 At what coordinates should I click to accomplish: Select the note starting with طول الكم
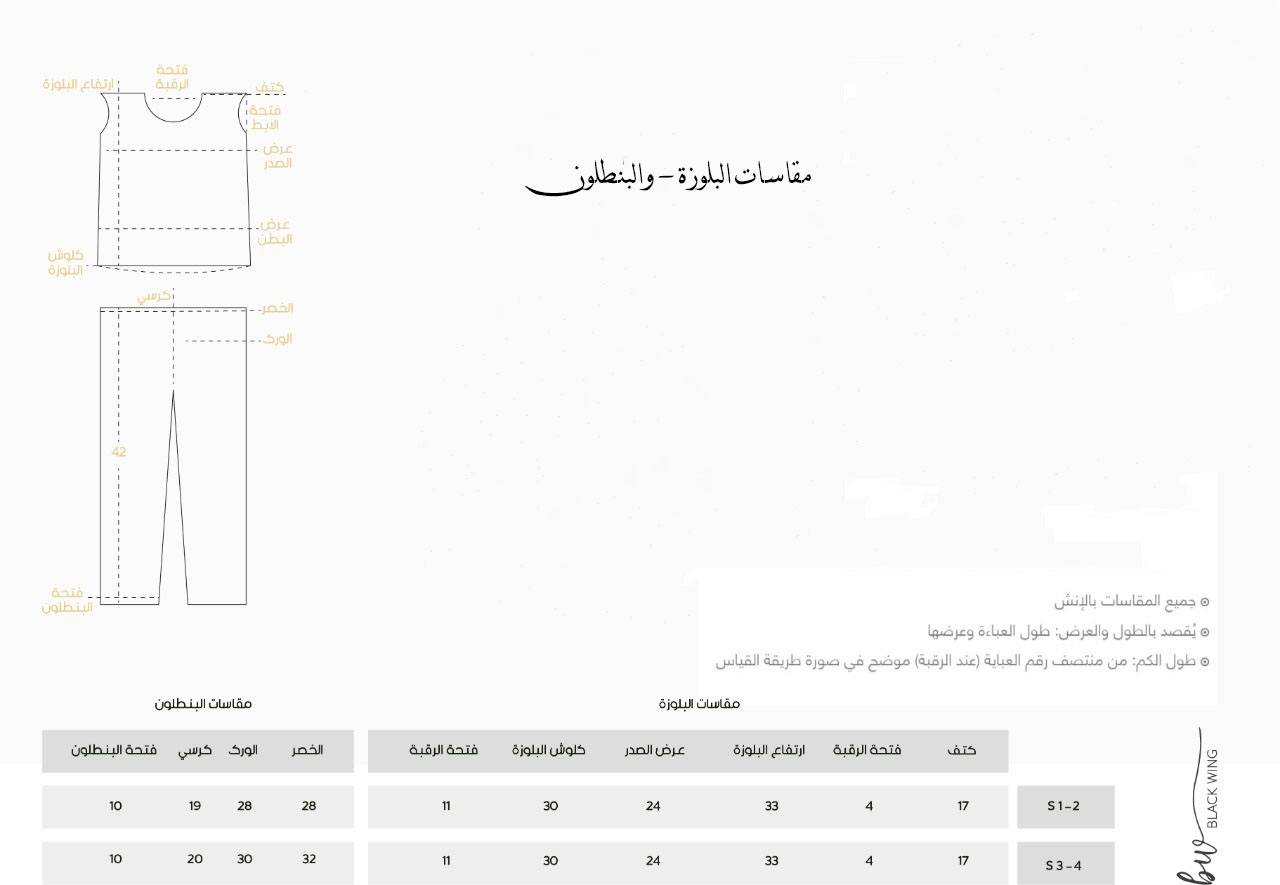[963, 662]
